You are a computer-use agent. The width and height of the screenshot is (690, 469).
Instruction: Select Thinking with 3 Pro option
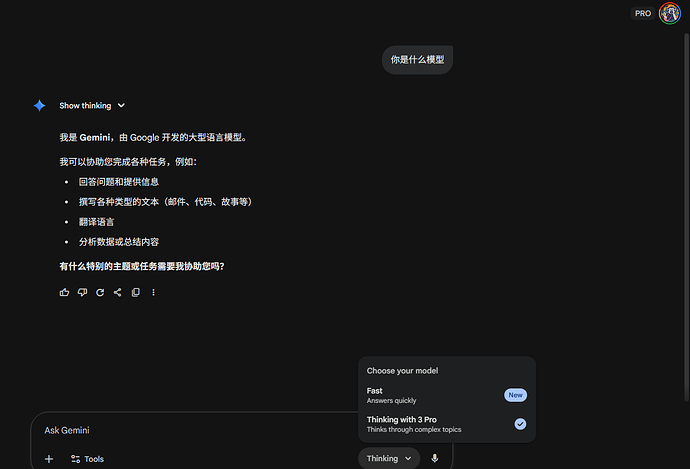pos(447,424)
